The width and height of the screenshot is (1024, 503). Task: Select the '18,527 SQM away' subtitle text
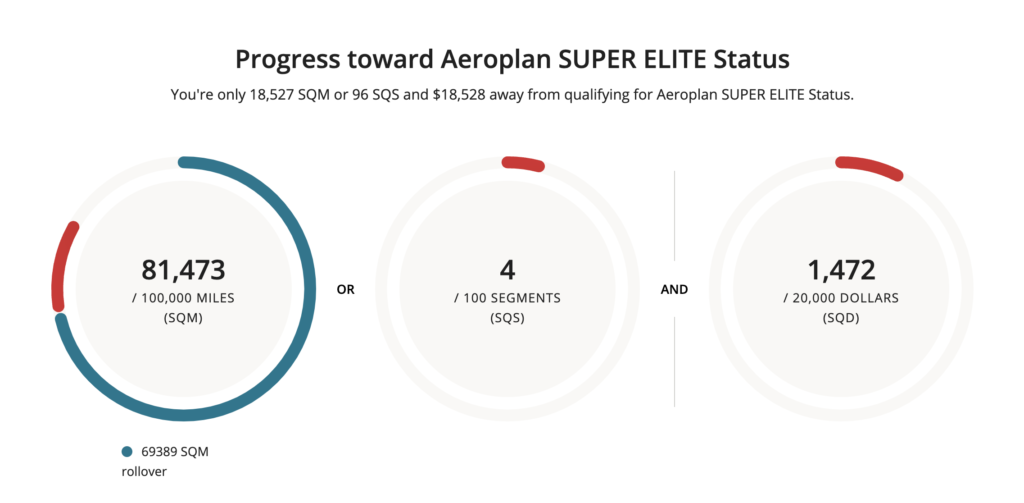[x=512, y=95]
